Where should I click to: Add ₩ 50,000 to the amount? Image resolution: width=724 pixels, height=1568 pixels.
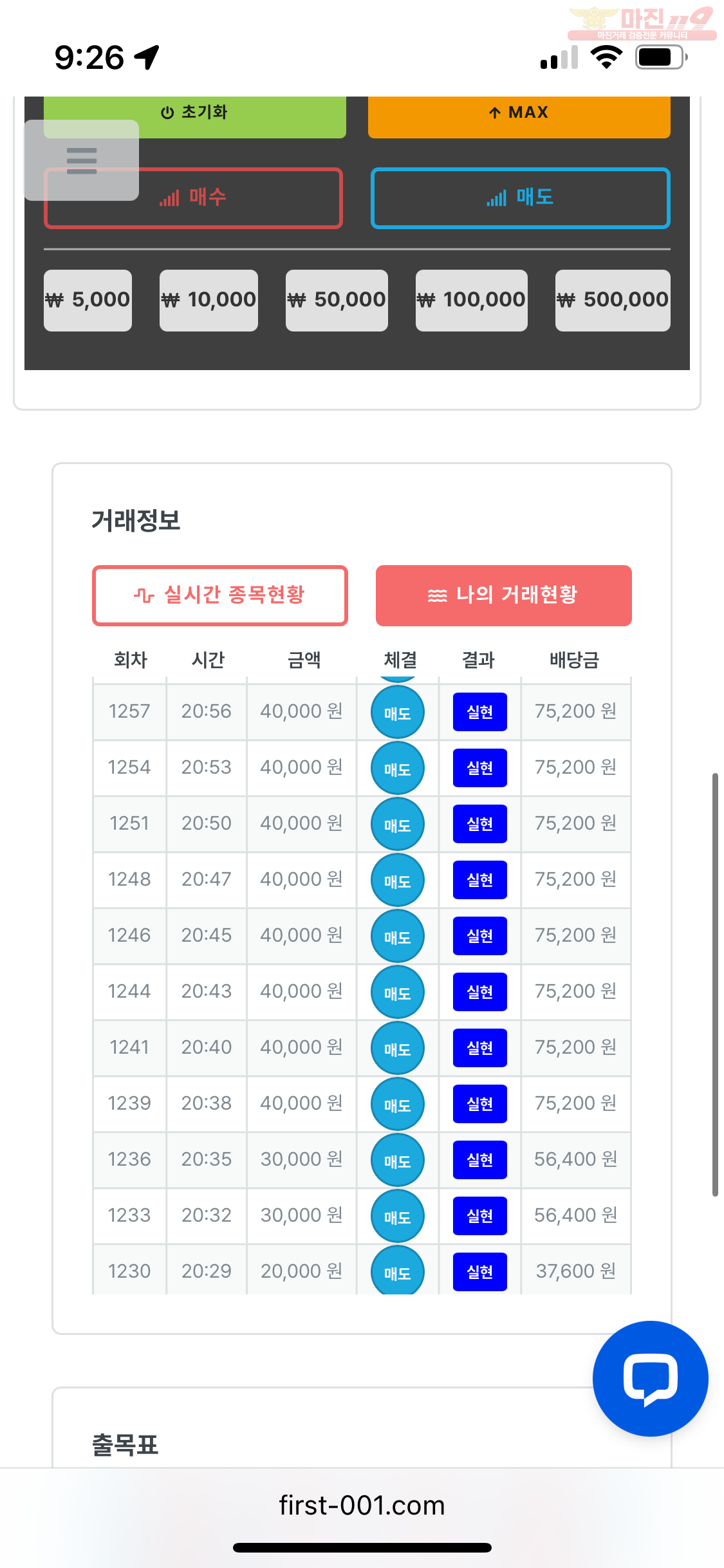[337, 300]
